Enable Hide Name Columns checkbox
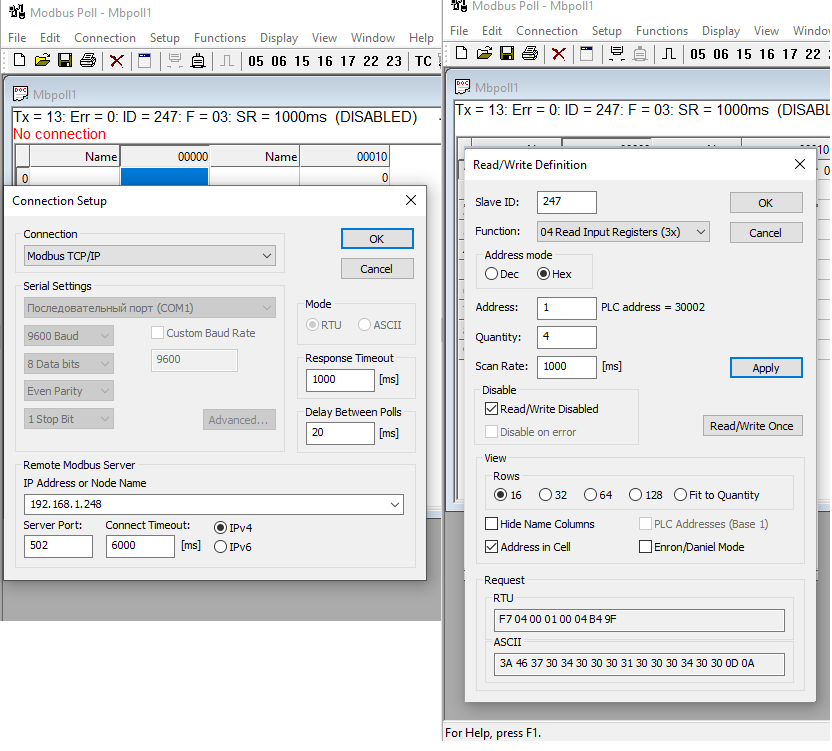 (x=491, y=524)
